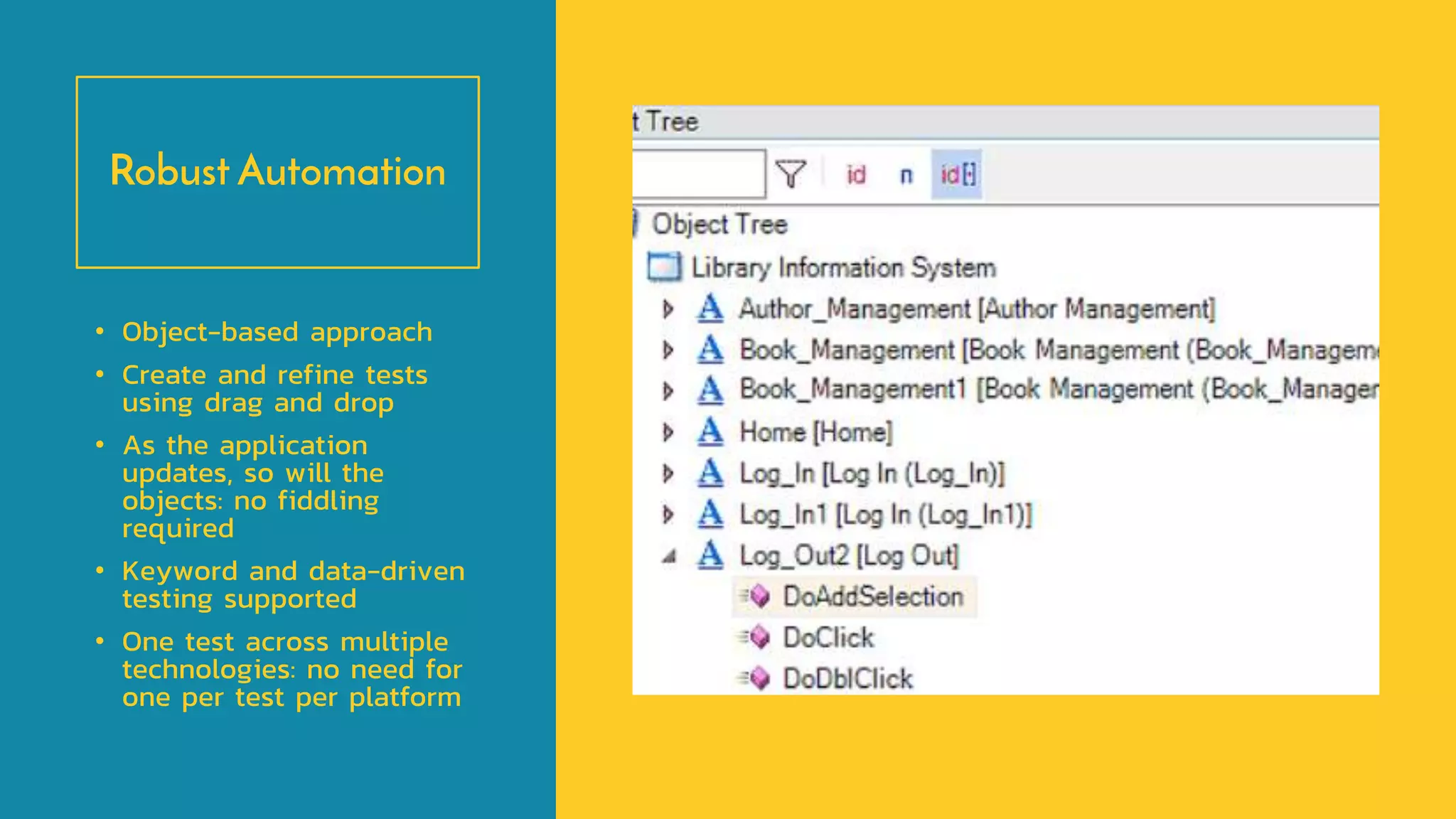The image size is (1456, 819).
Task: Toggle the 'n' name display button
Action: click(906, 175)
